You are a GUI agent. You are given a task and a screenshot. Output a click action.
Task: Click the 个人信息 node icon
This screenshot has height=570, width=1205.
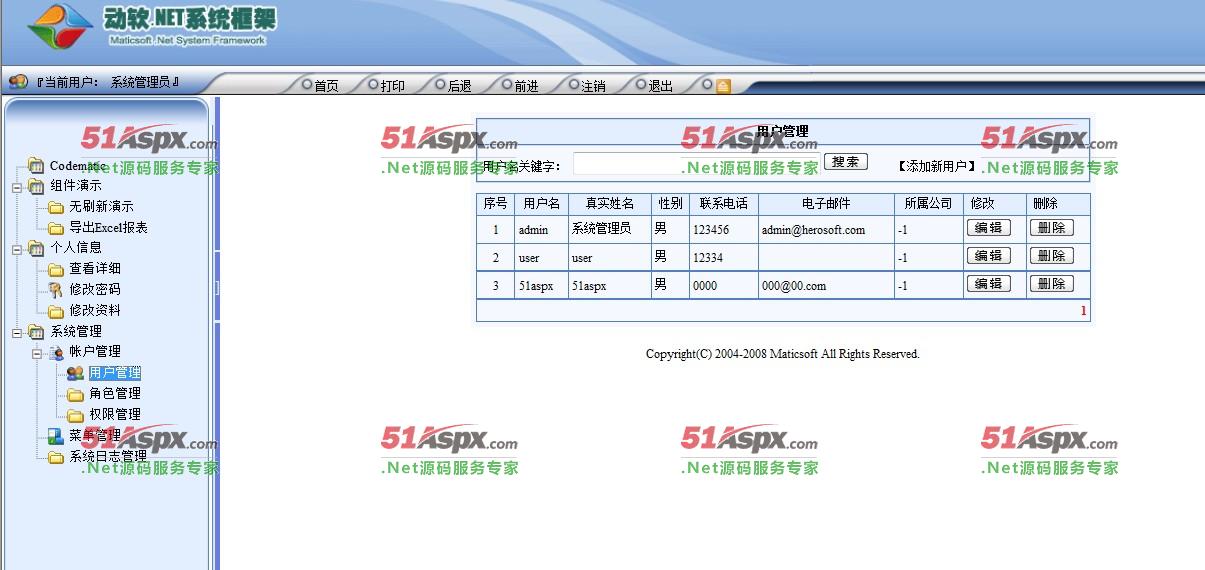(37, 248)
